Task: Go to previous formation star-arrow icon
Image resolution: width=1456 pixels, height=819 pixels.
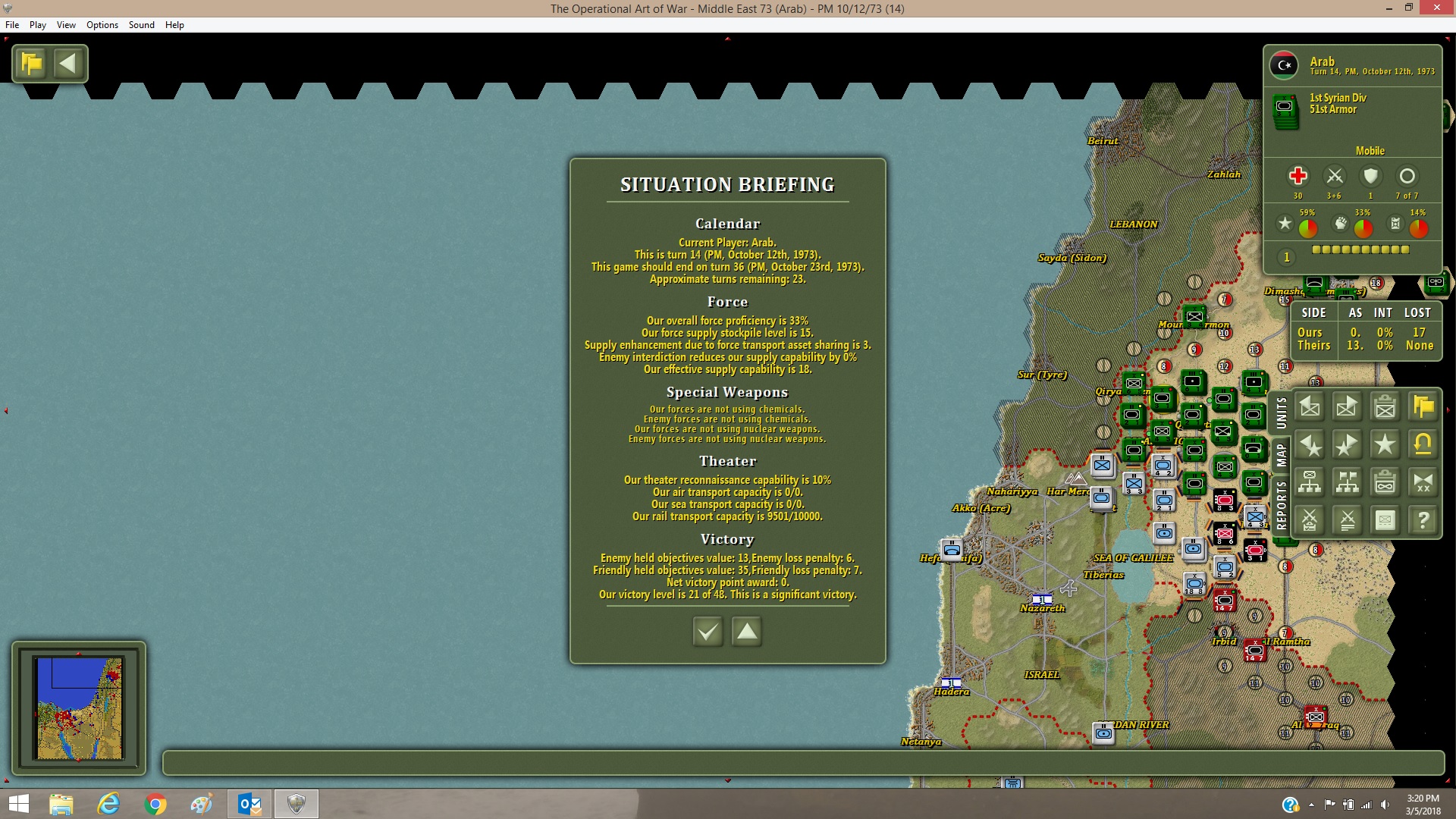Action: (1310, 445)
